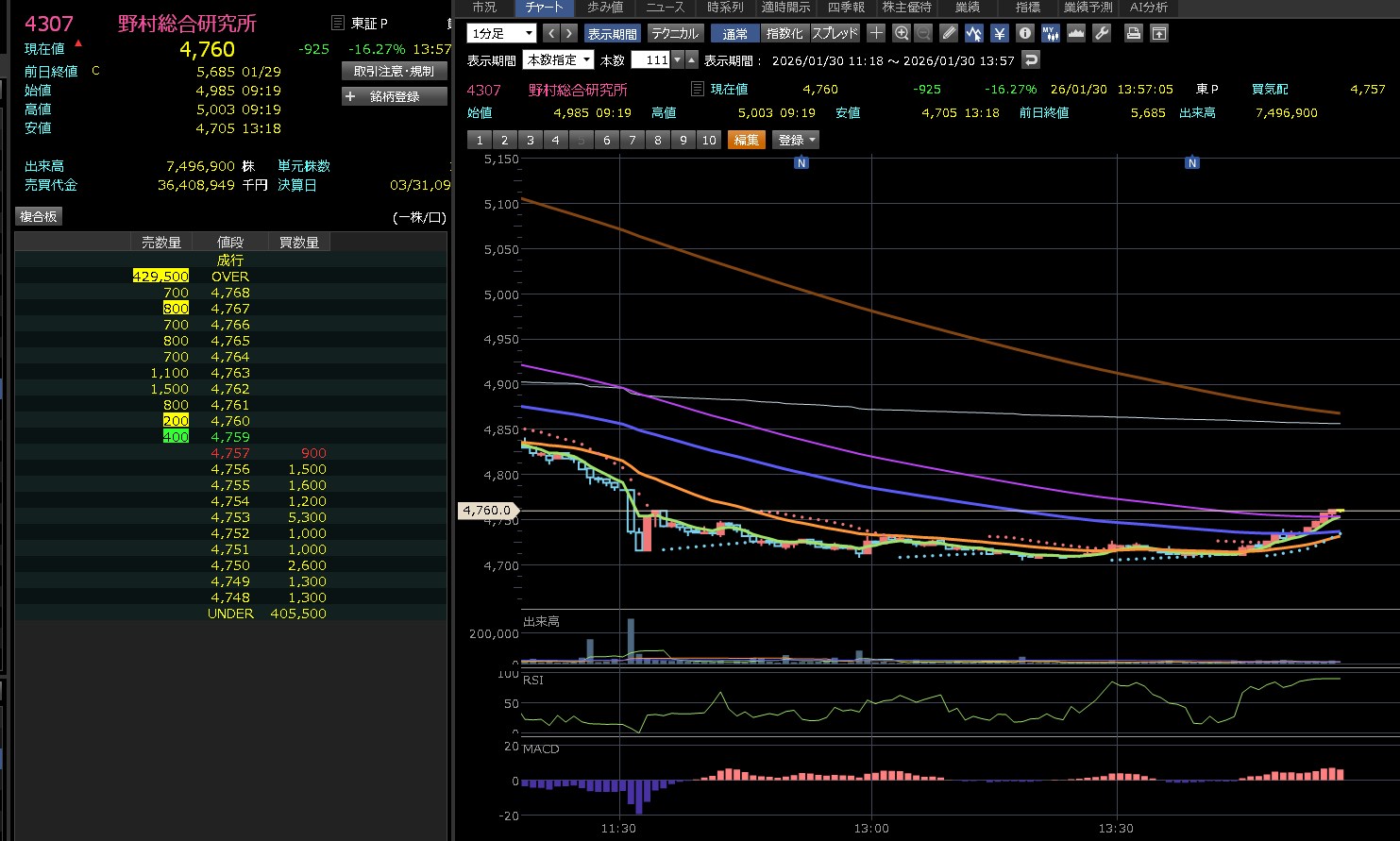Click the 銘柄登録 button
The height and width of the screenshot is (841, 1400).
(395, 96)
